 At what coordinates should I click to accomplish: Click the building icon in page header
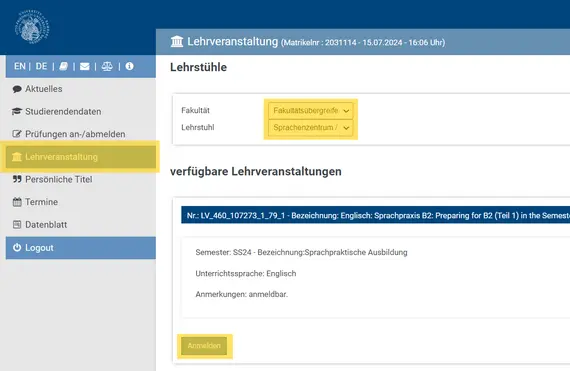click(177, 42)
